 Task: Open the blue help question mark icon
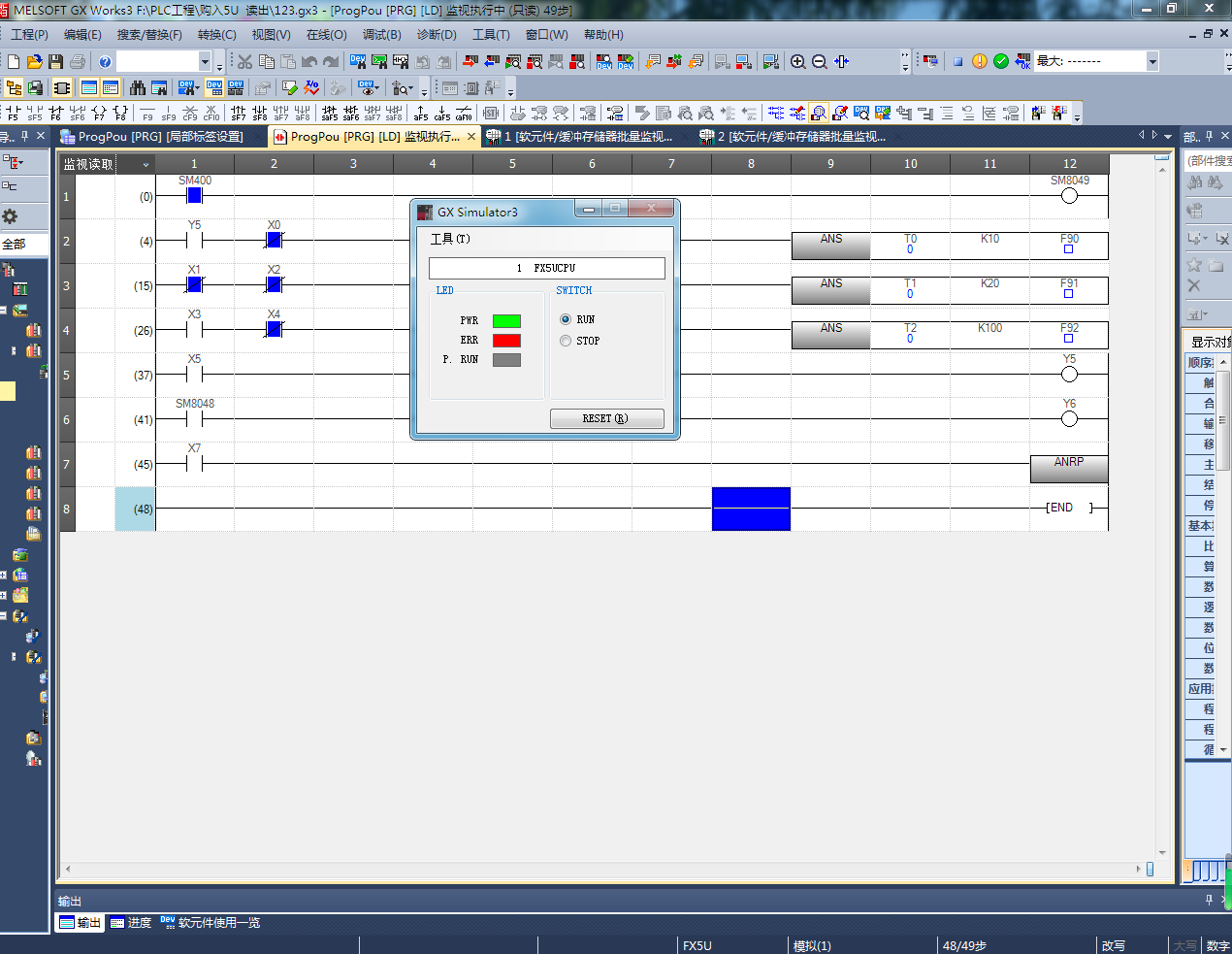(x=105, y=61)
